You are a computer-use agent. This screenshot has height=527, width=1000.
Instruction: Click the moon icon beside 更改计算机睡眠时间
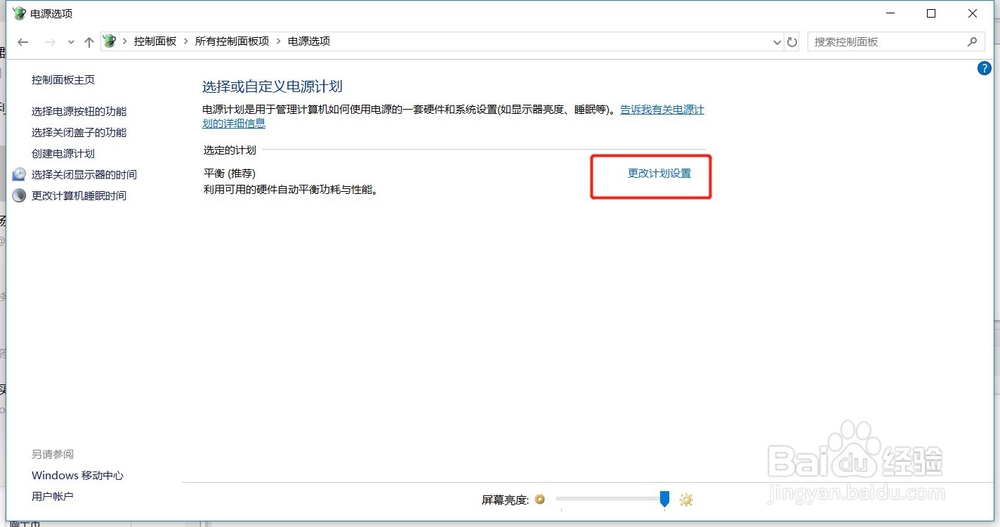point(19,195)
